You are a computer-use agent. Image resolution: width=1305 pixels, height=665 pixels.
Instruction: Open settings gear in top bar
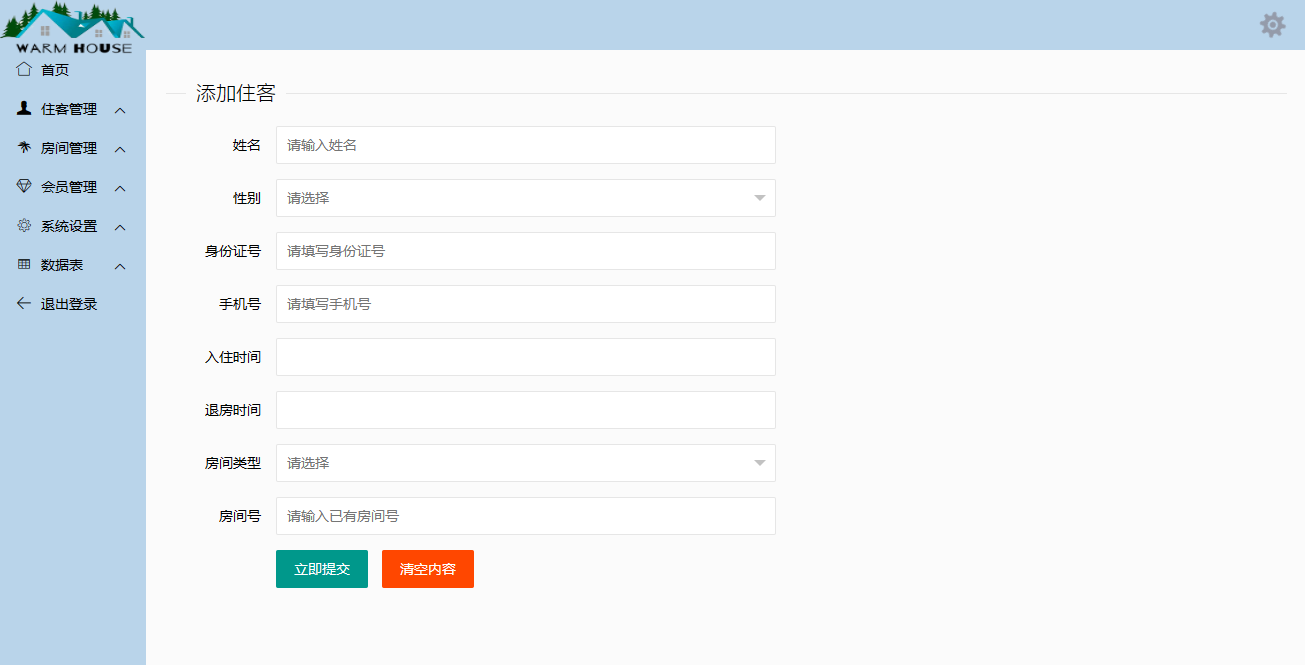(1272, 25)
